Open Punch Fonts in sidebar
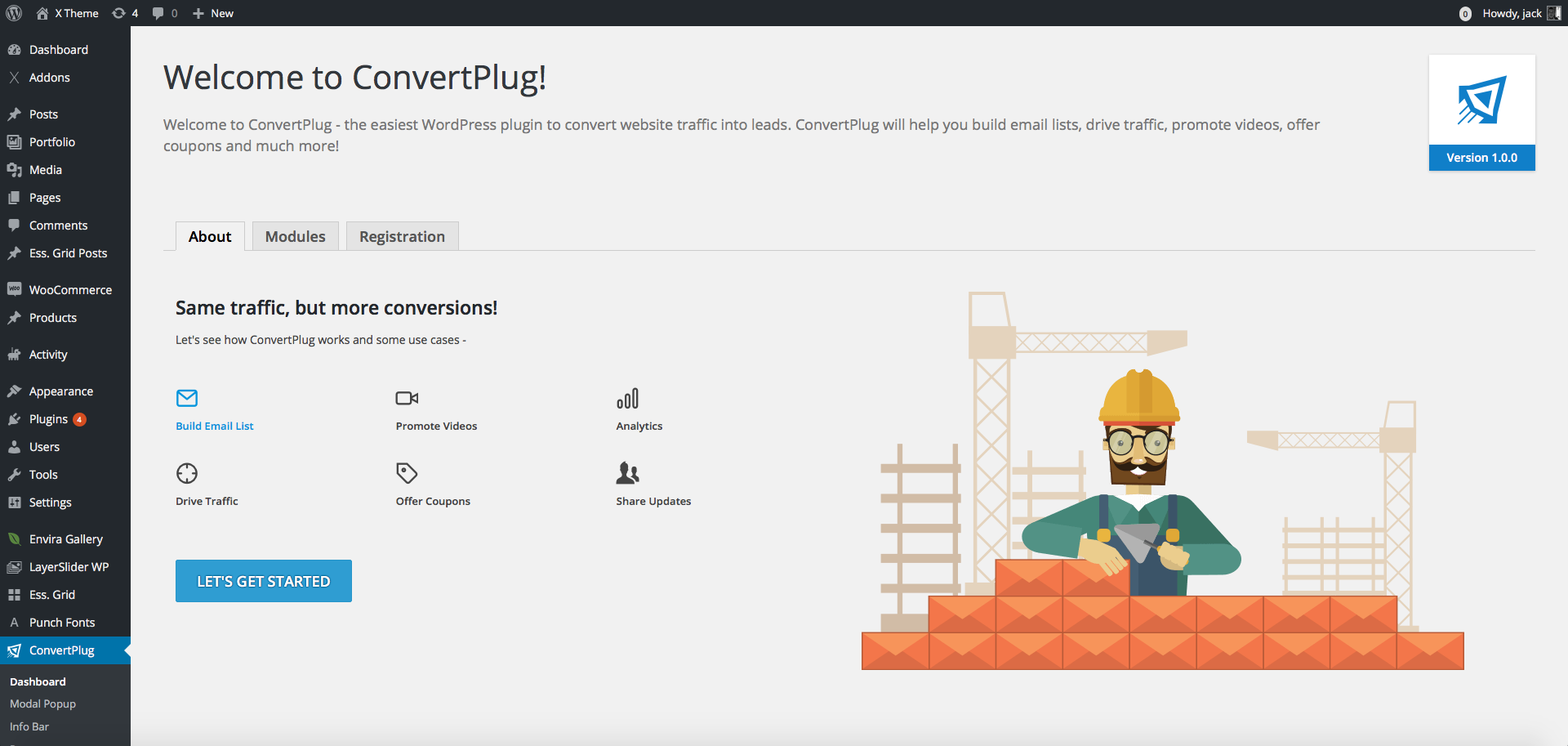 pyautogui.click(x=65, y=623)
